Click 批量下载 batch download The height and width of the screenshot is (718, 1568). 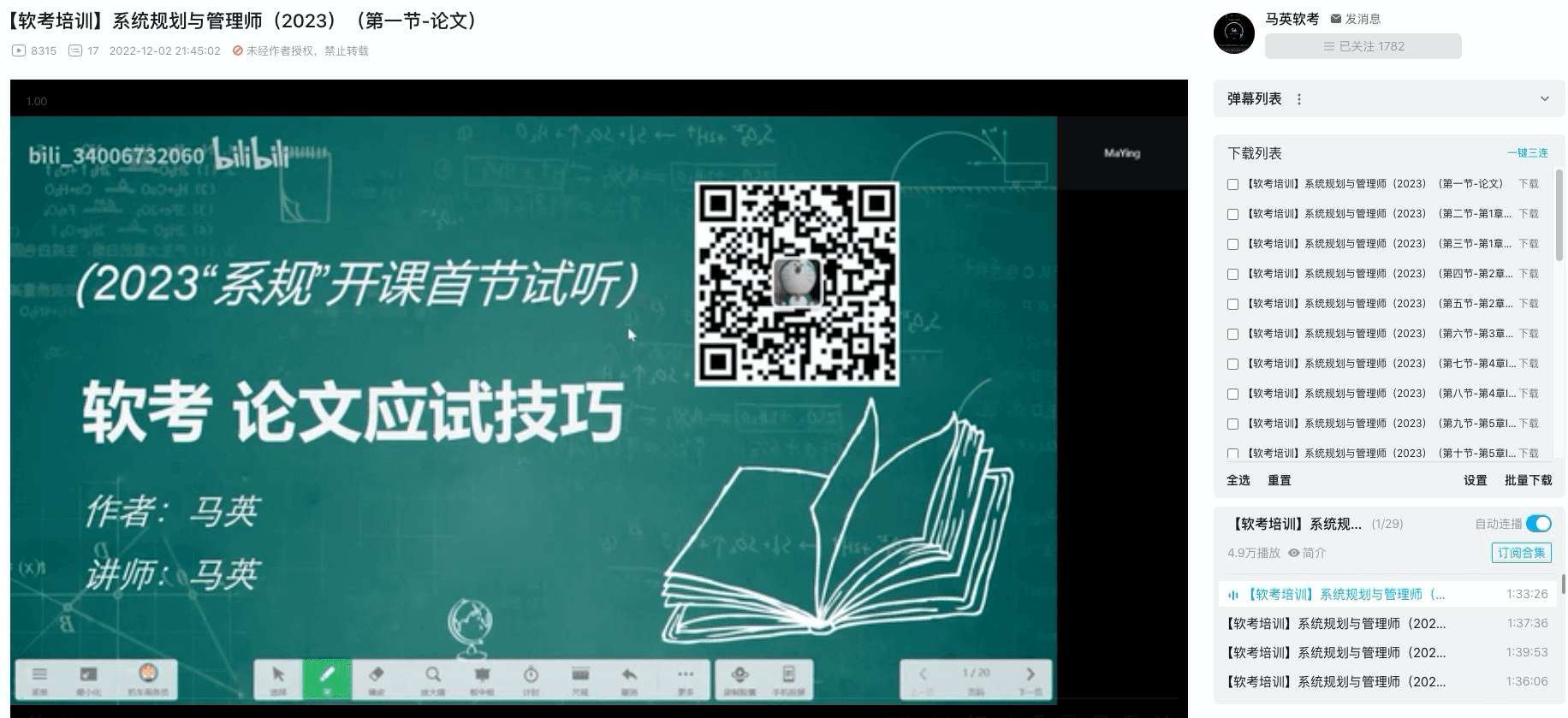(x=1529, y=480)
